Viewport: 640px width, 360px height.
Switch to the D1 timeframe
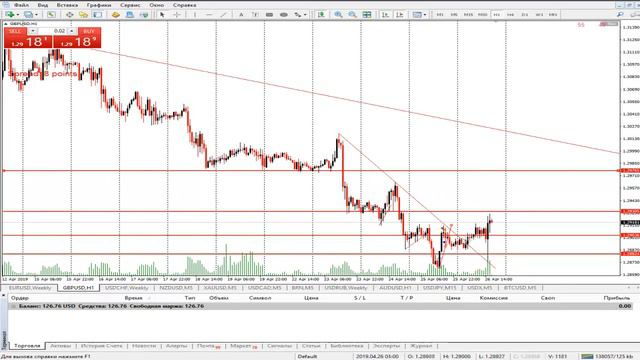pos(525,15)
